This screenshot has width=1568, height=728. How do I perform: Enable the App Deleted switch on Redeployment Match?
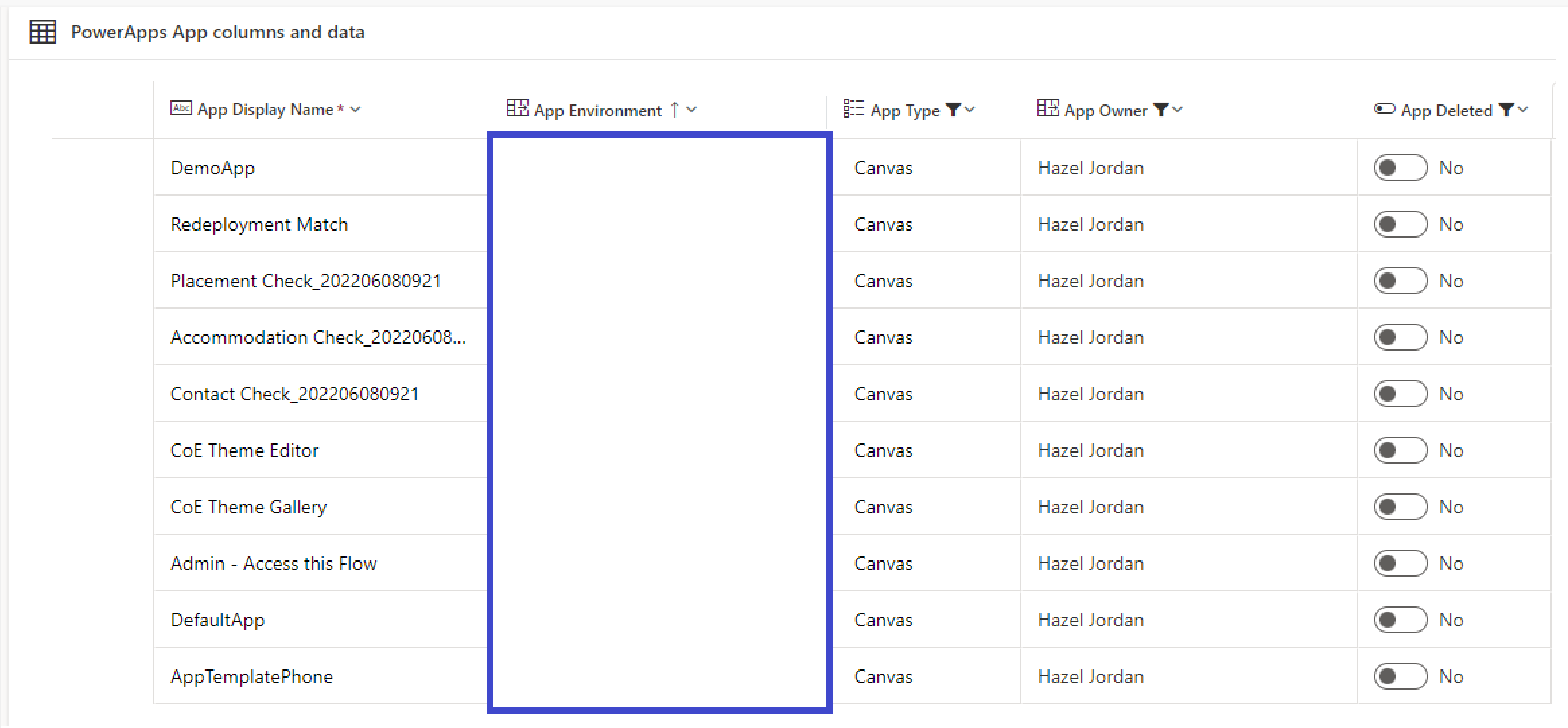click(x=1400, y=224)
